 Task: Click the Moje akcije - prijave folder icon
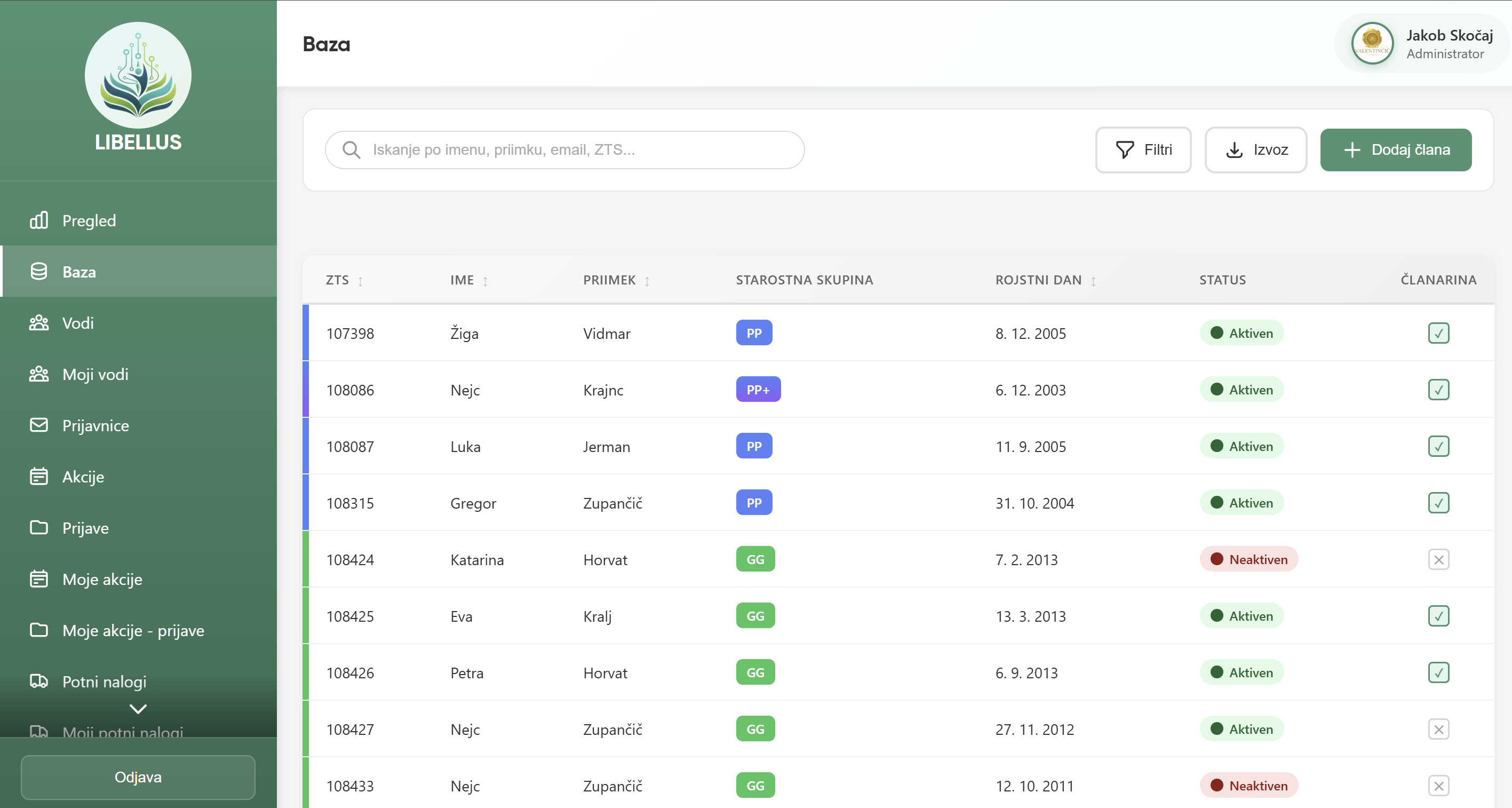pyautogui.click(x=39, y=630)
